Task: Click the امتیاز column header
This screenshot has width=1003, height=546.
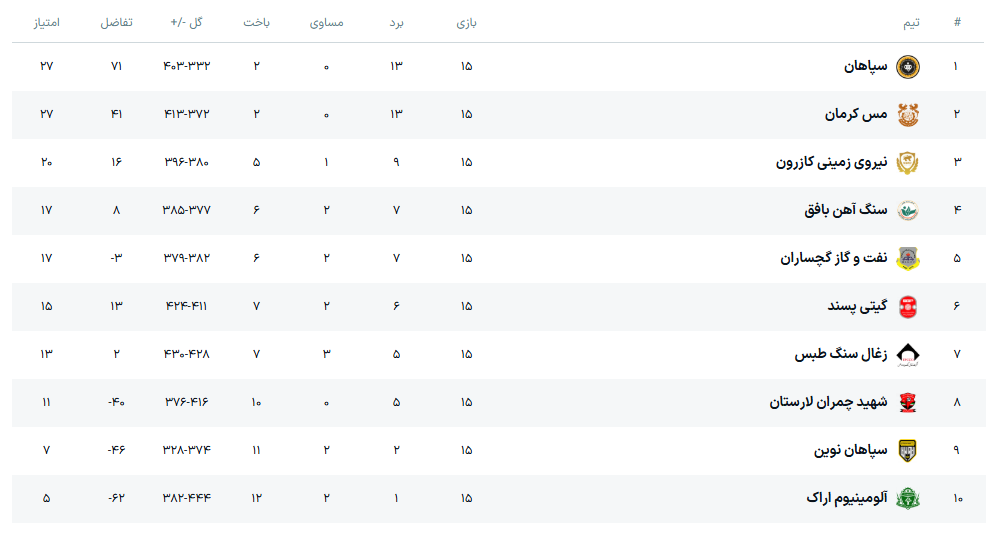Action: point(46,22)
